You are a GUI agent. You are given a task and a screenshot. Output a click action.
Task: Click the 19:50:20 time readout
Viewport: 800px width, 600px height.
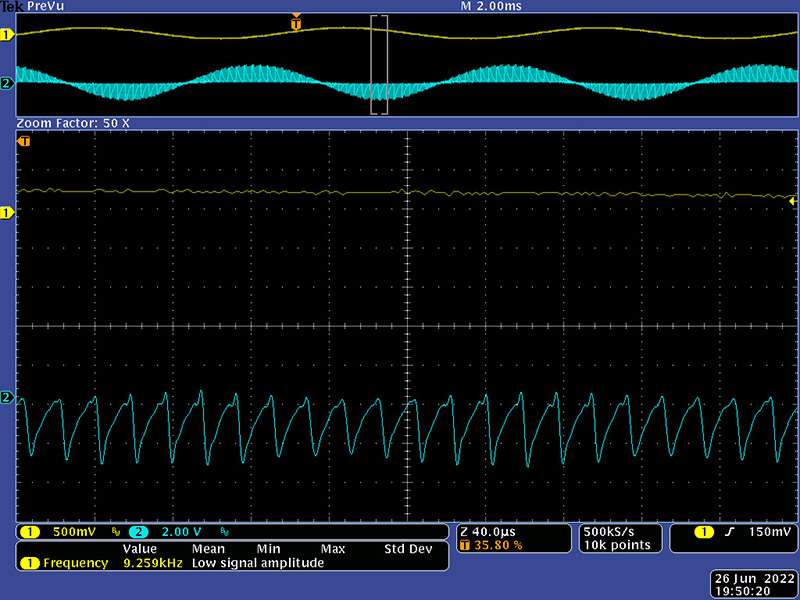[x=742, y=591]
